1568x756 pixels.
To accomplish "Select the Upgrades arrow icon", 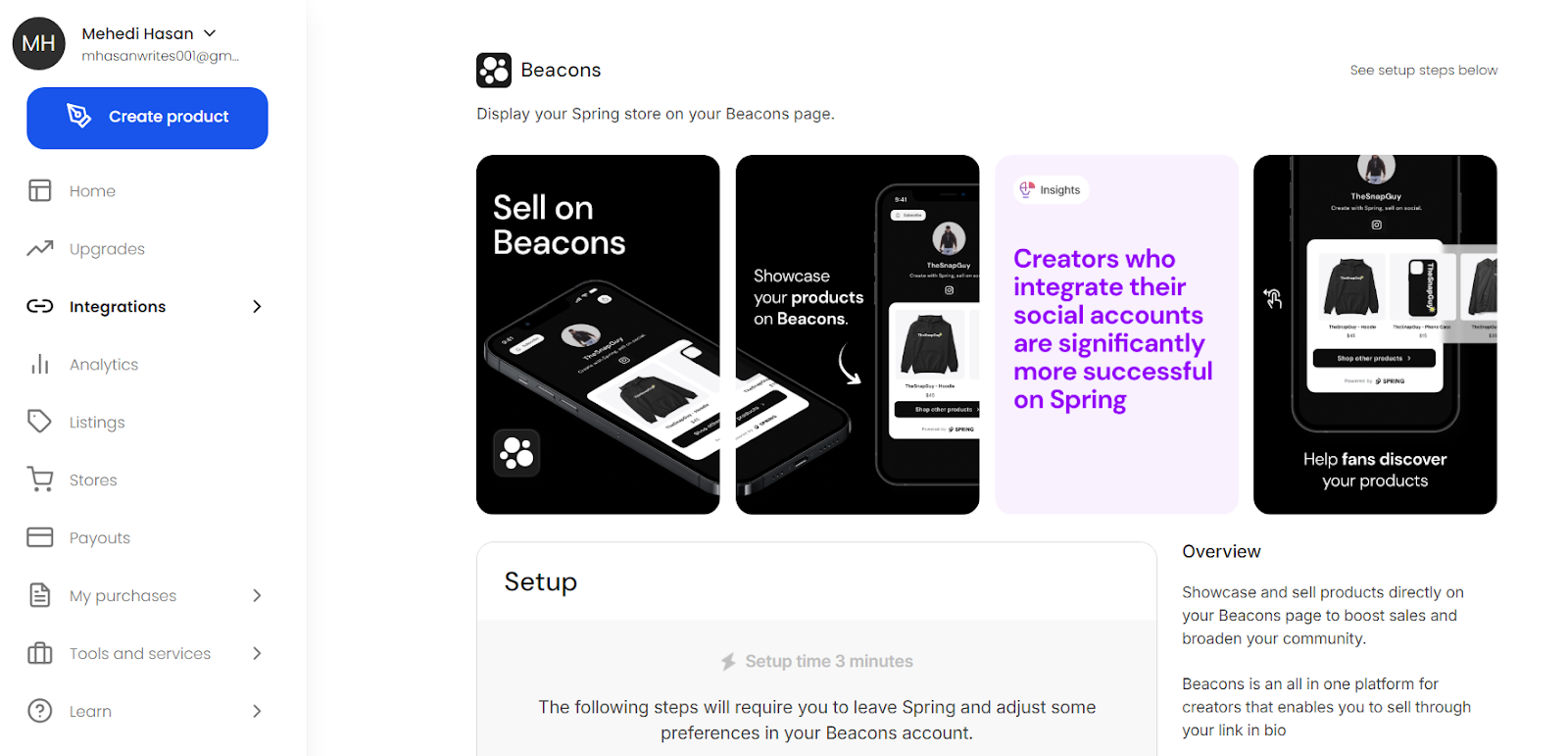I will (39, 248).
